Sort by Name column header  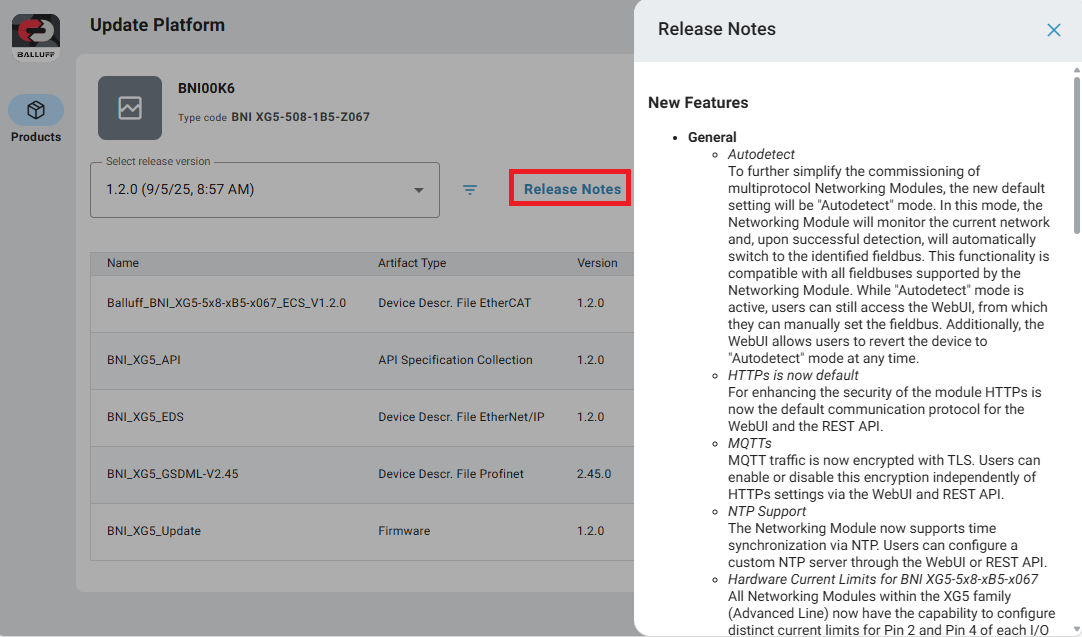click(123, 263)
